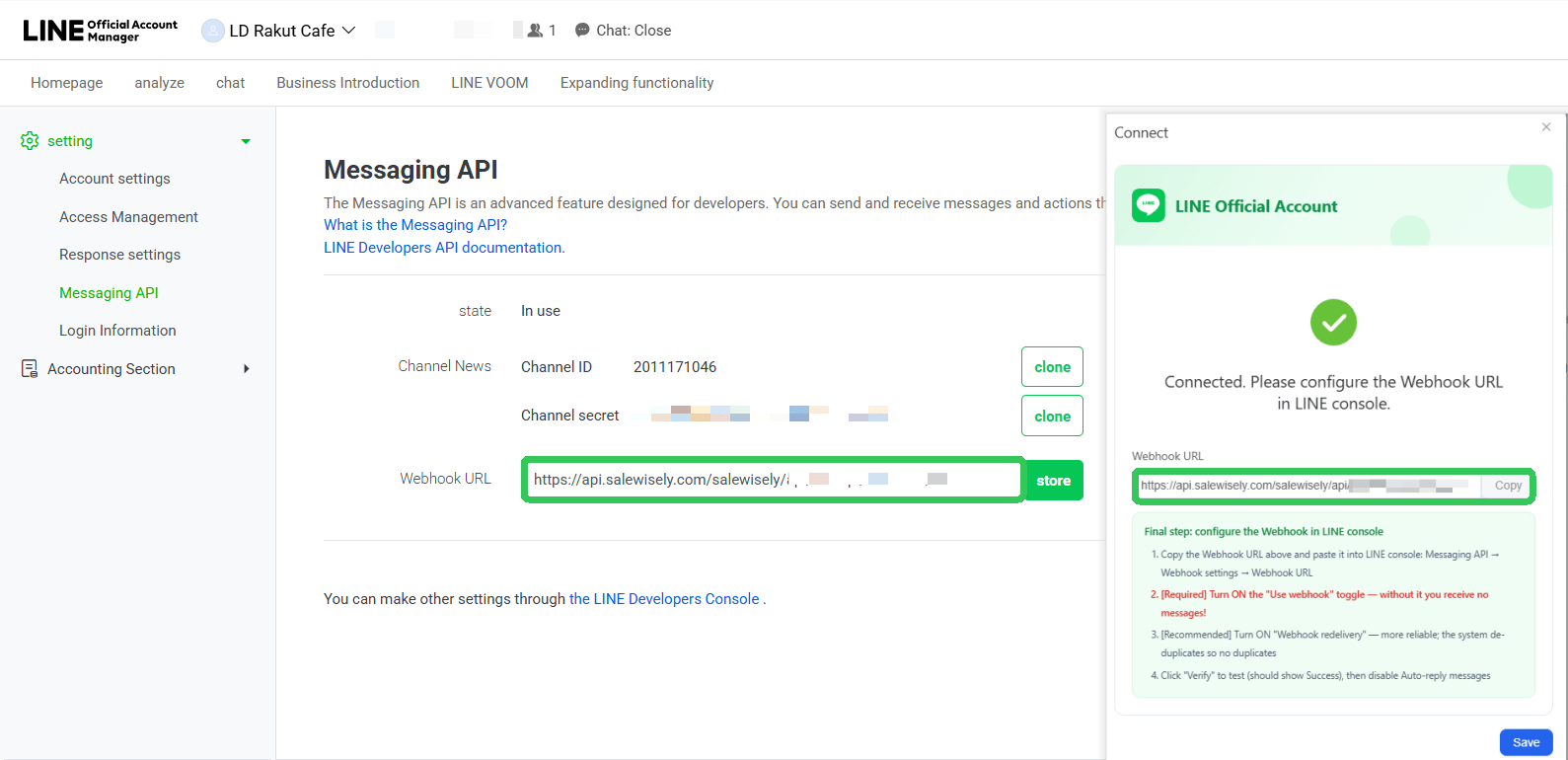Screen dimensions: 1568x760
Task: Click the Accounting Section document icon
Action: 30,368
